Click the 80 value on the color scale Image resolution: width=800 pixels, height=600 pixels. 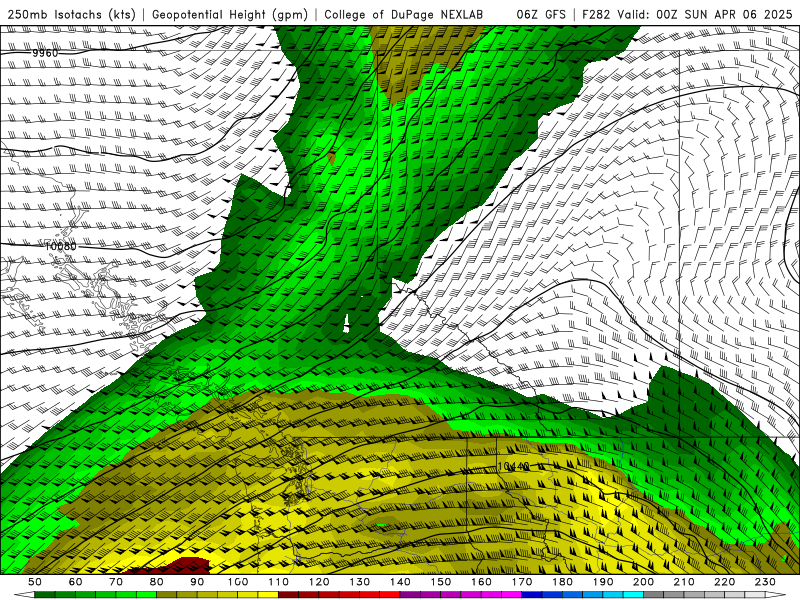pos(156,582)
